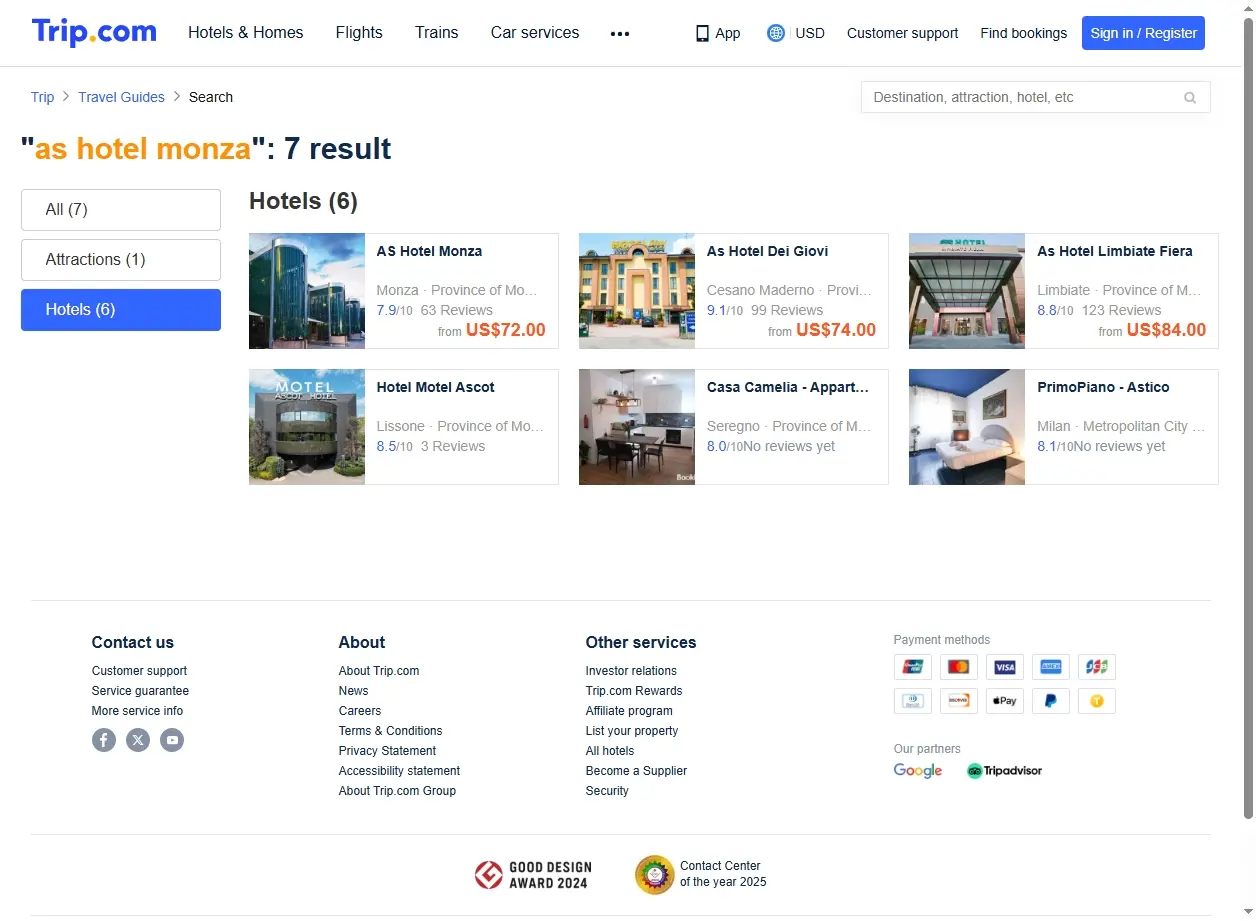Click the As Hotel Dei Giovi title

767,251
